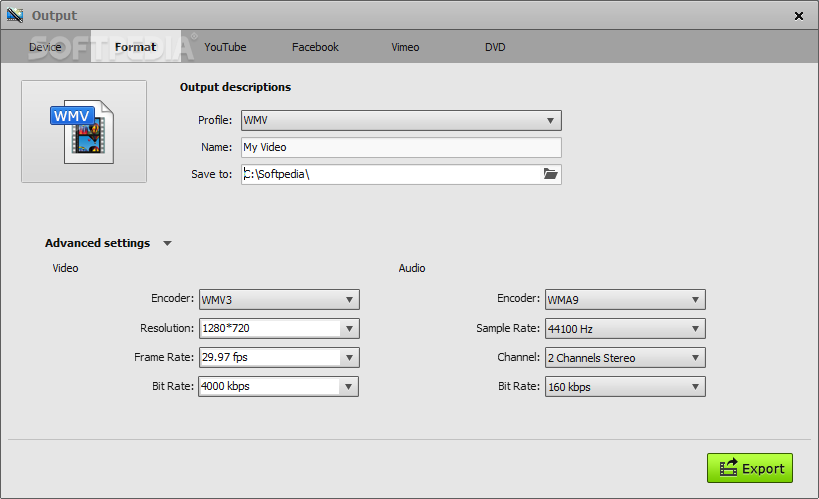Open the Frame Rate 29.97 fps dropdown
The height and width of the screenshot is (499, 819).
(x=279, y=357)
